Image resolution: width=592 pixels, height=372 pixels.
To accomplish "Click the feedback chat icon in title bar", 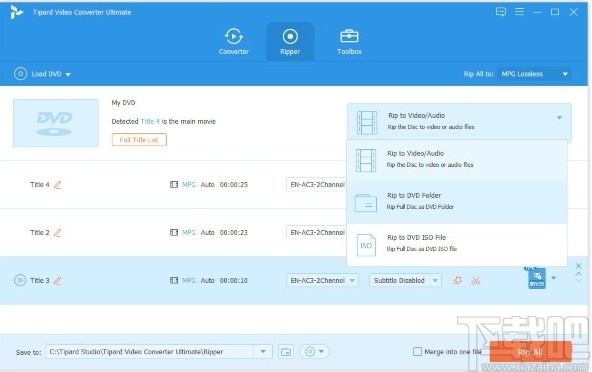I will point(501,12).
